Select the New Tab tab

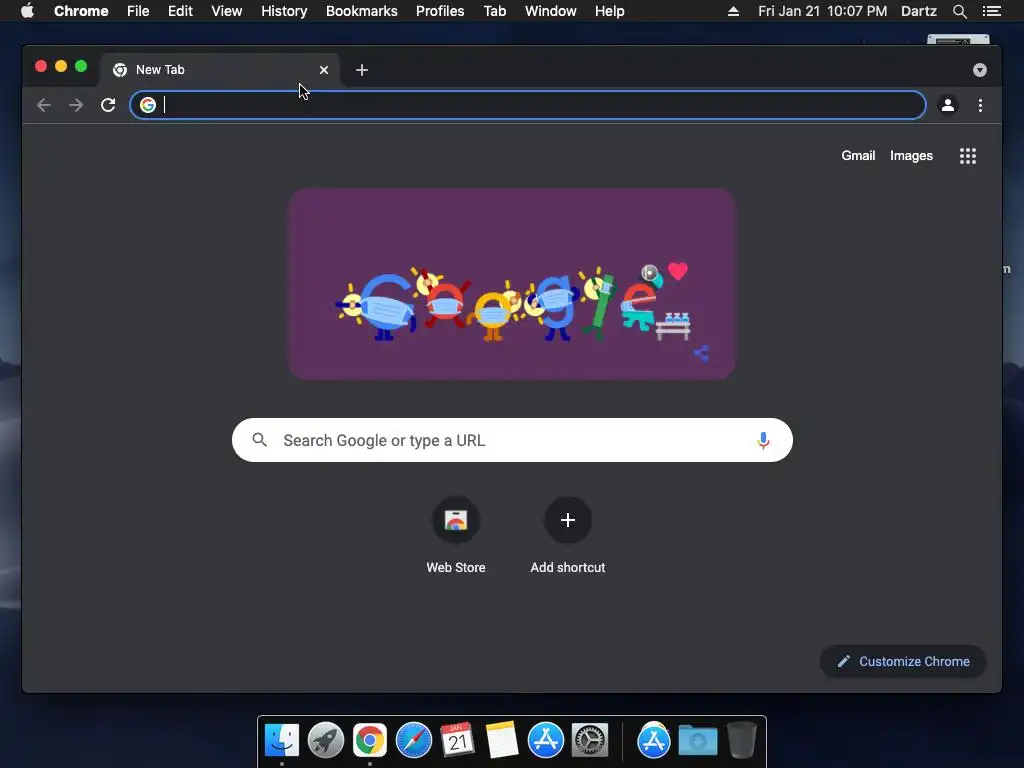pyautogui.click(x=219, y=70)
